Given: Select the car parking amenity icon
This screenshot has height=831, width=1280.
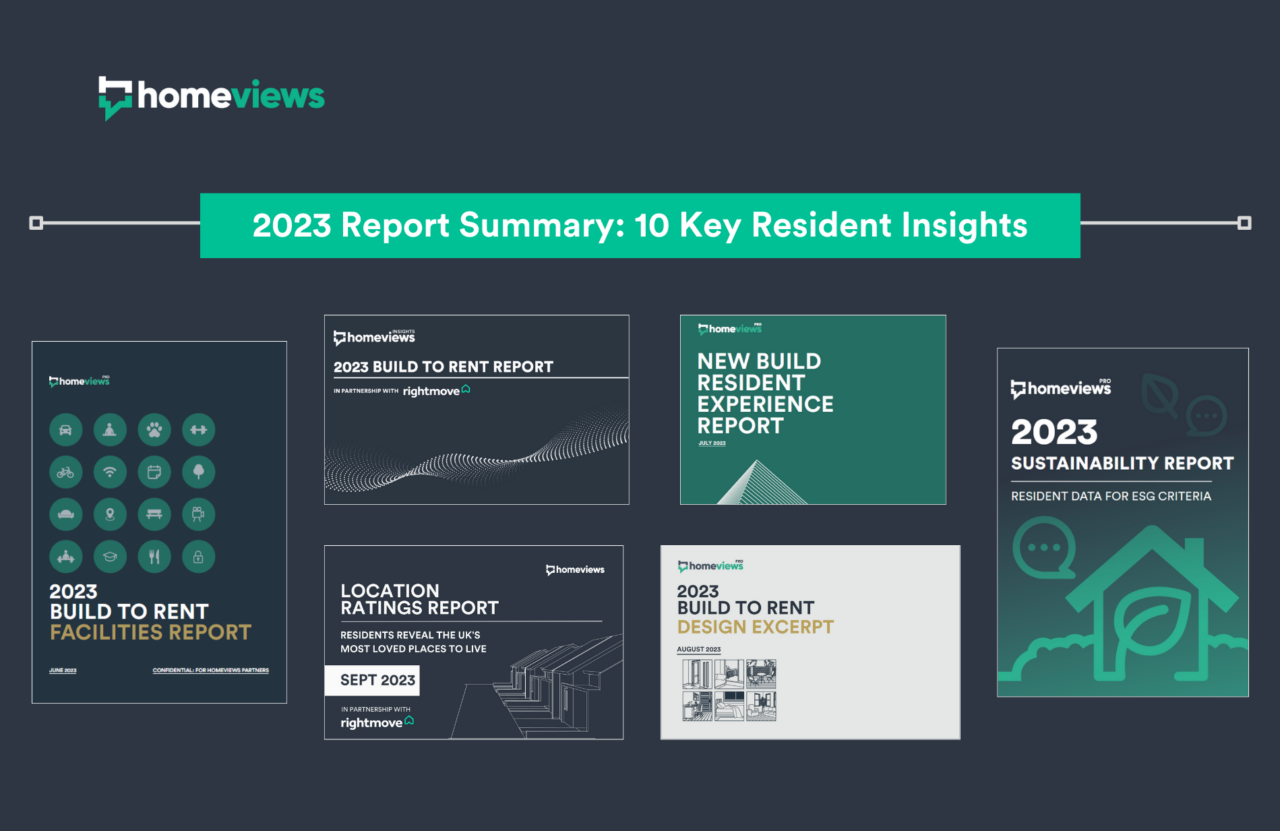Looking at the screenshot, I should tap(66, 429).
